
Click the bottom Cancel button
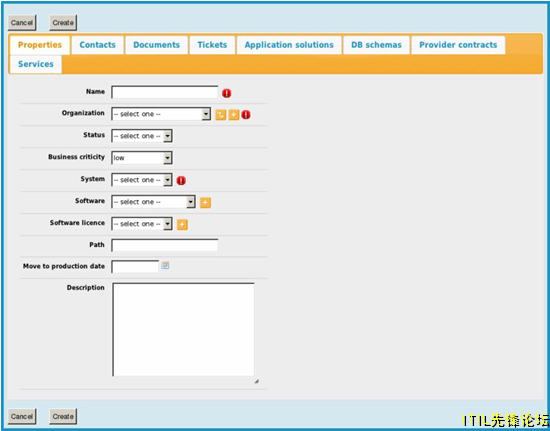(22, 416)
